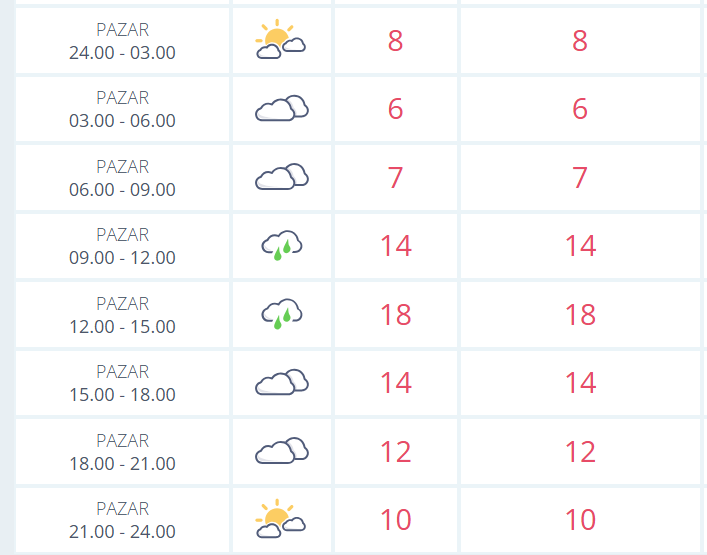The width and height of the screenshot is (707, 555).
Task: Click the first temperature 18 value
Action: click(x=395, y=315)
